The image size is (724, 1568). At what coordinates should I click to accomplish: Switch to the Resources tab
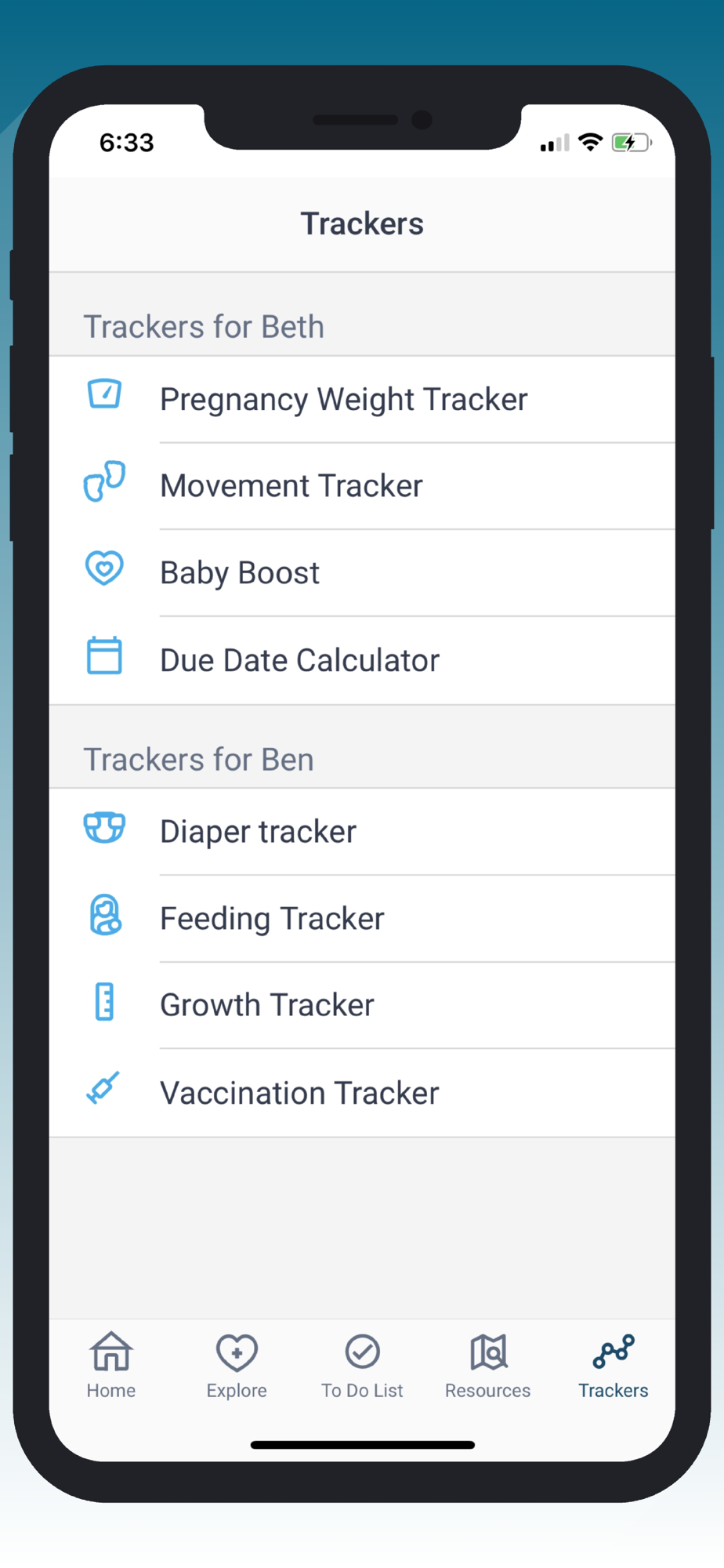point(487,1366)
